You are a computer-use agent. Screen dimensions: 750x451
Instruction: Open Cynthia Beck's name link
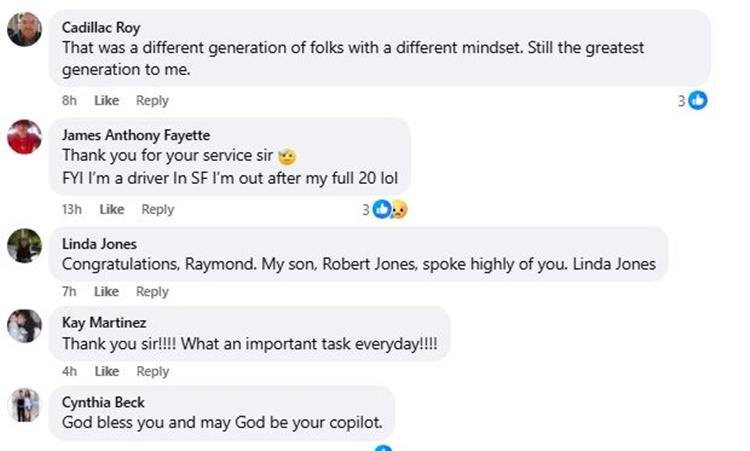[x=103, y=402]
